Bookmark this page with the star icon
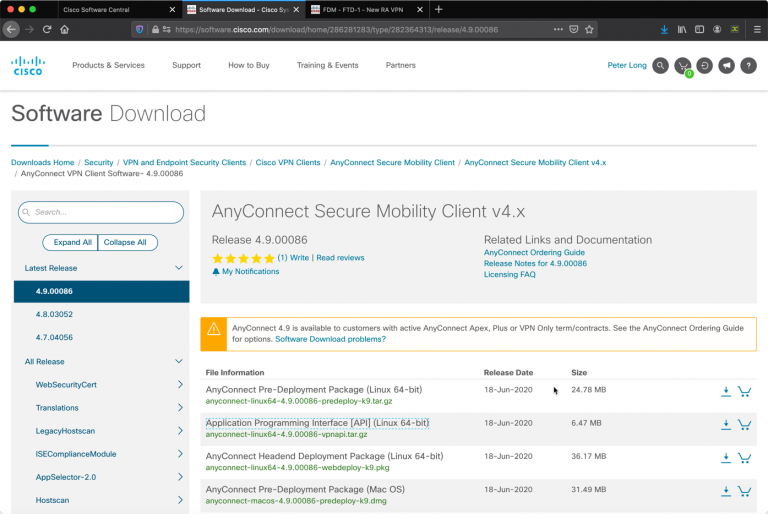The width and height of the screenshot is (768, 514). click(x=589, y=29)
